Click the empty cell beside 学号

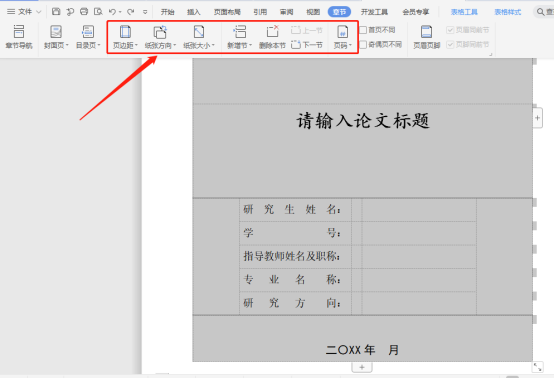pyautogui.click(x=419, y=233)
